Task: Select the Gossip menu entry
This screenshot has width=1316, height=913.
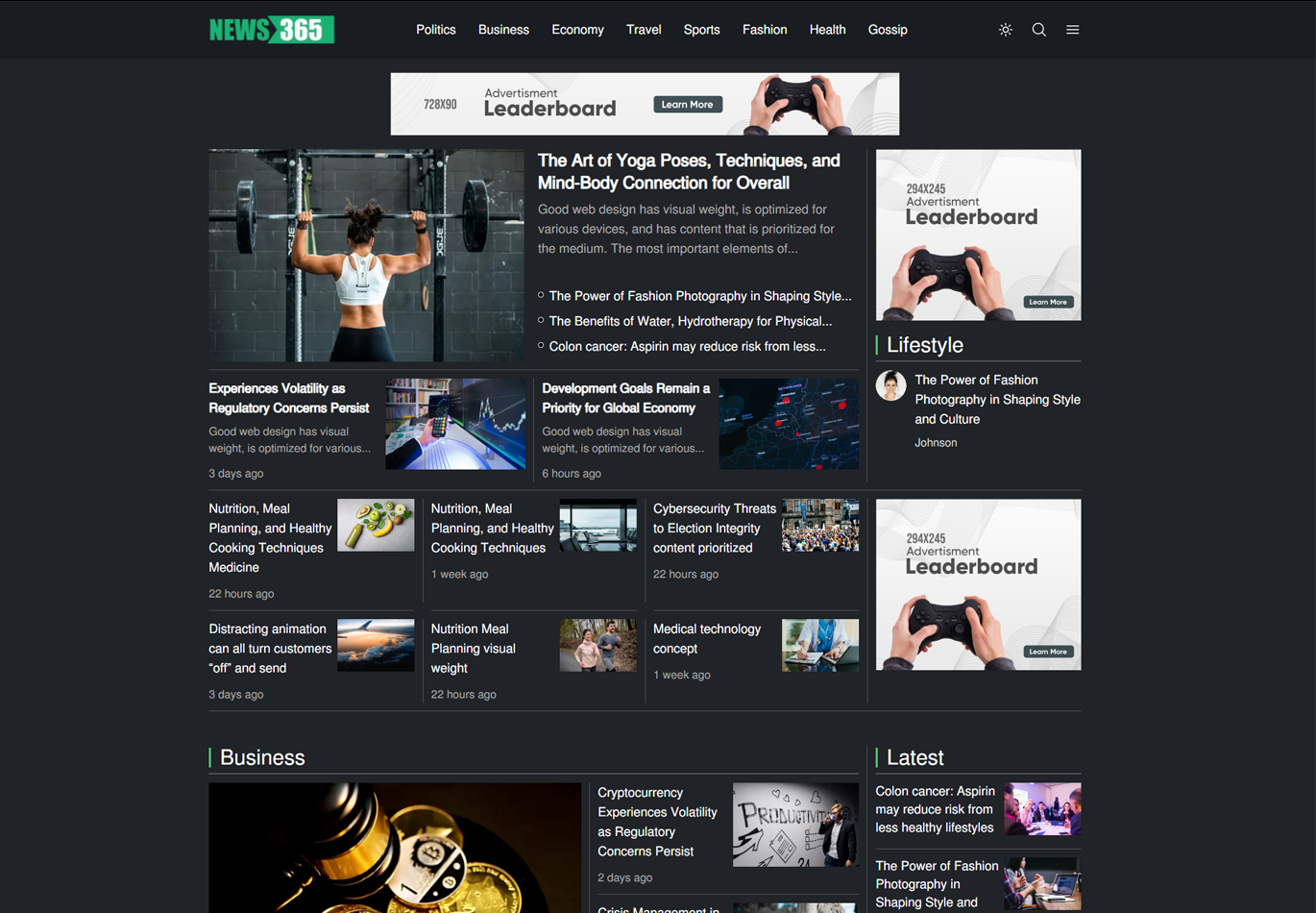Action: (888, 30)
